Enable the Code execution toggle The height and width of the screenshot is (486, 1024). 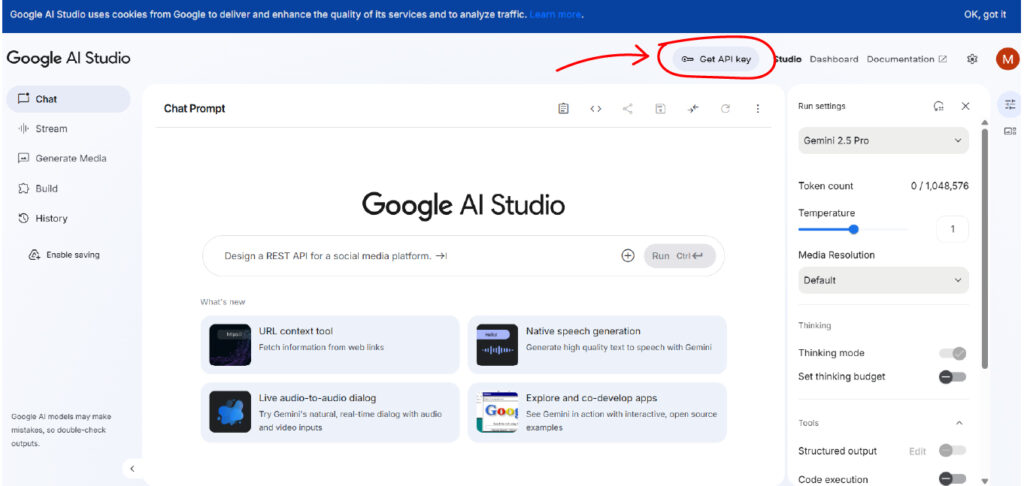pos(952,479)
